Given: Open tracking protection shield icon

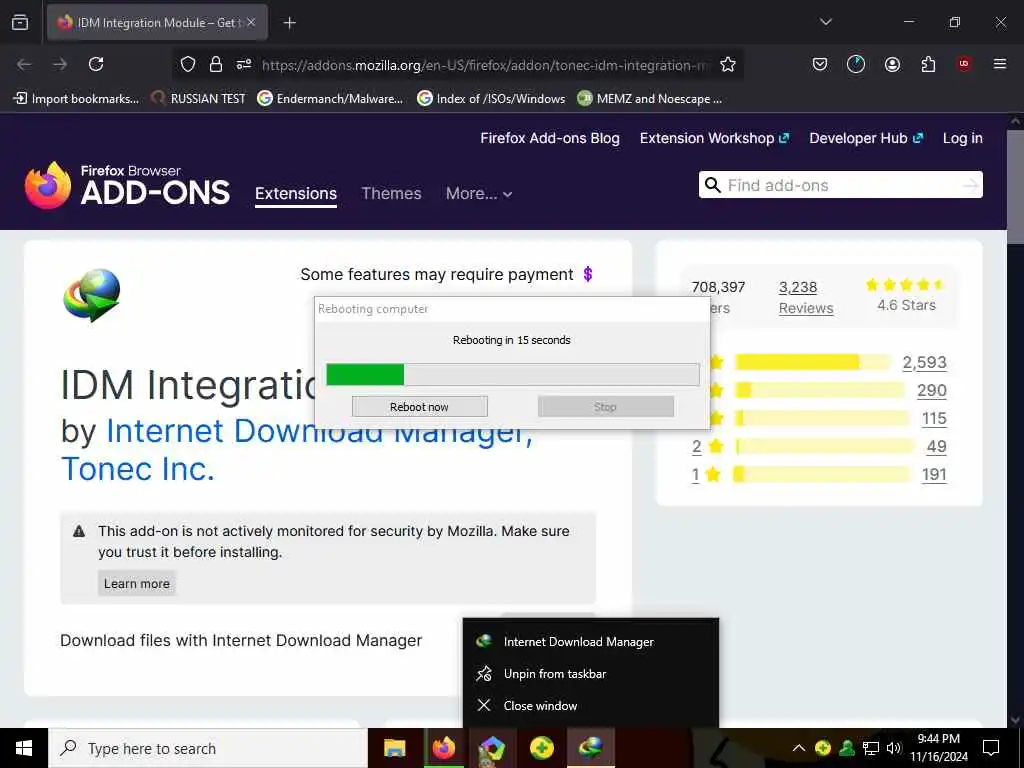Looking at the screenshot, I should pos(188,64).
